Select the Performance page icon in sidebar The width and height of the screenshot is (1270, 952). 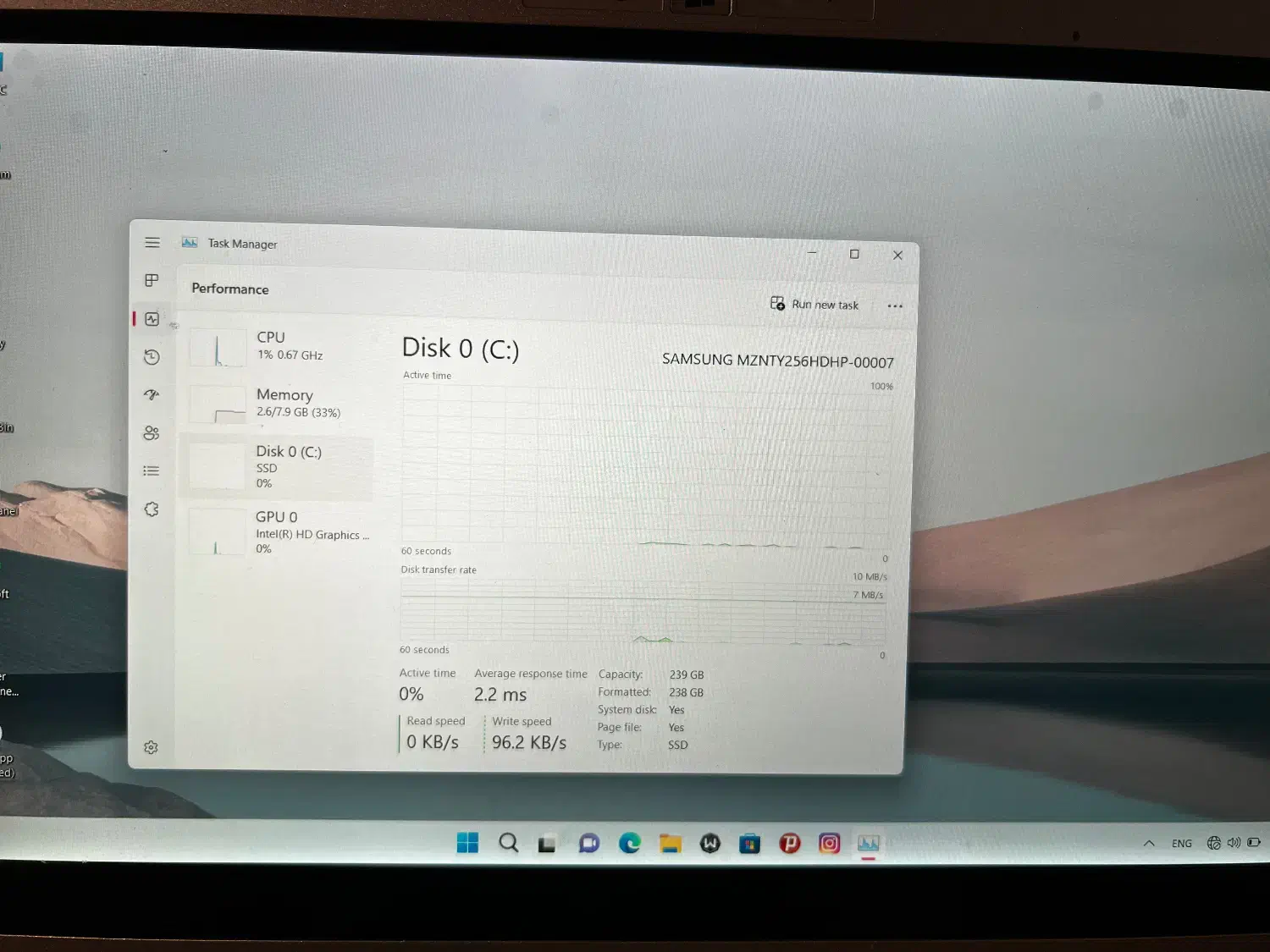(x=152, y=319)
